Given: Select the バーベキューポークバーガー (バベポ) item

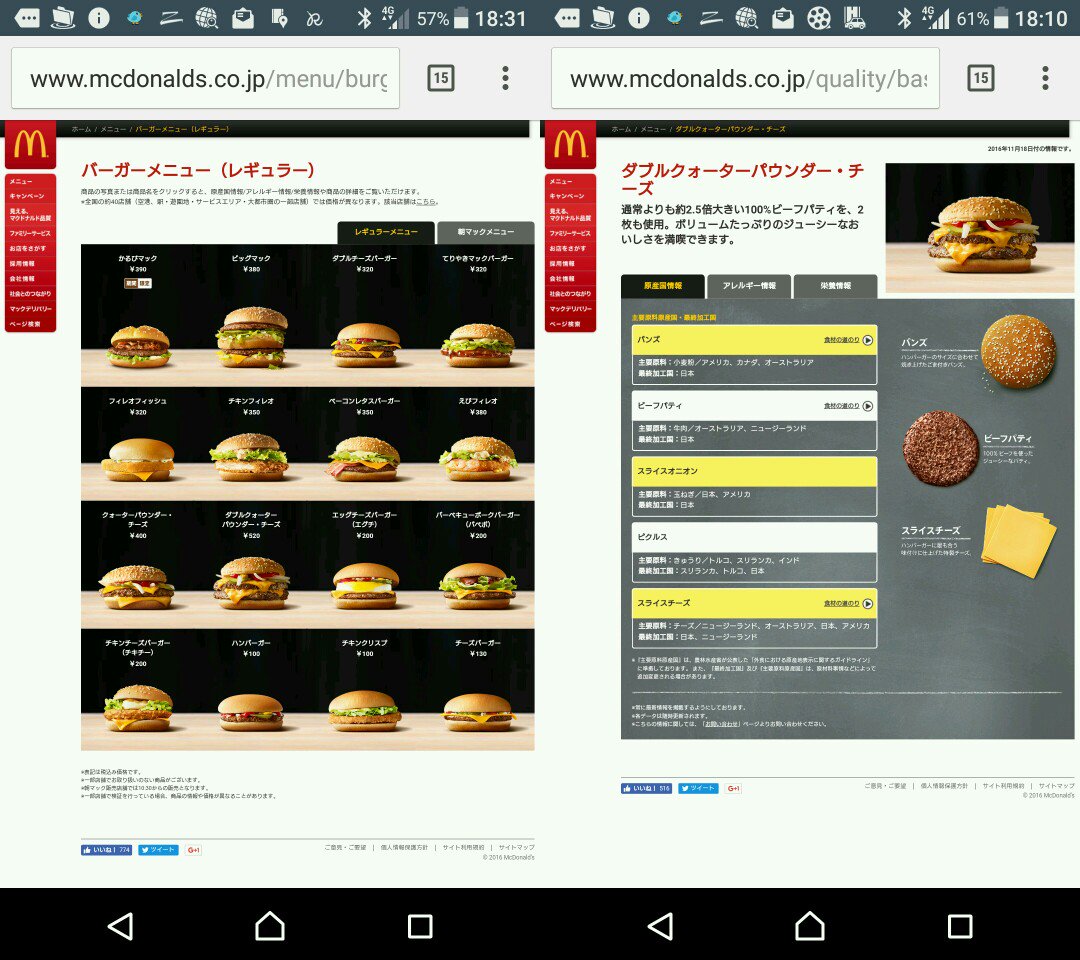Looking at the screenshot, I should click(x=478, y=565).
